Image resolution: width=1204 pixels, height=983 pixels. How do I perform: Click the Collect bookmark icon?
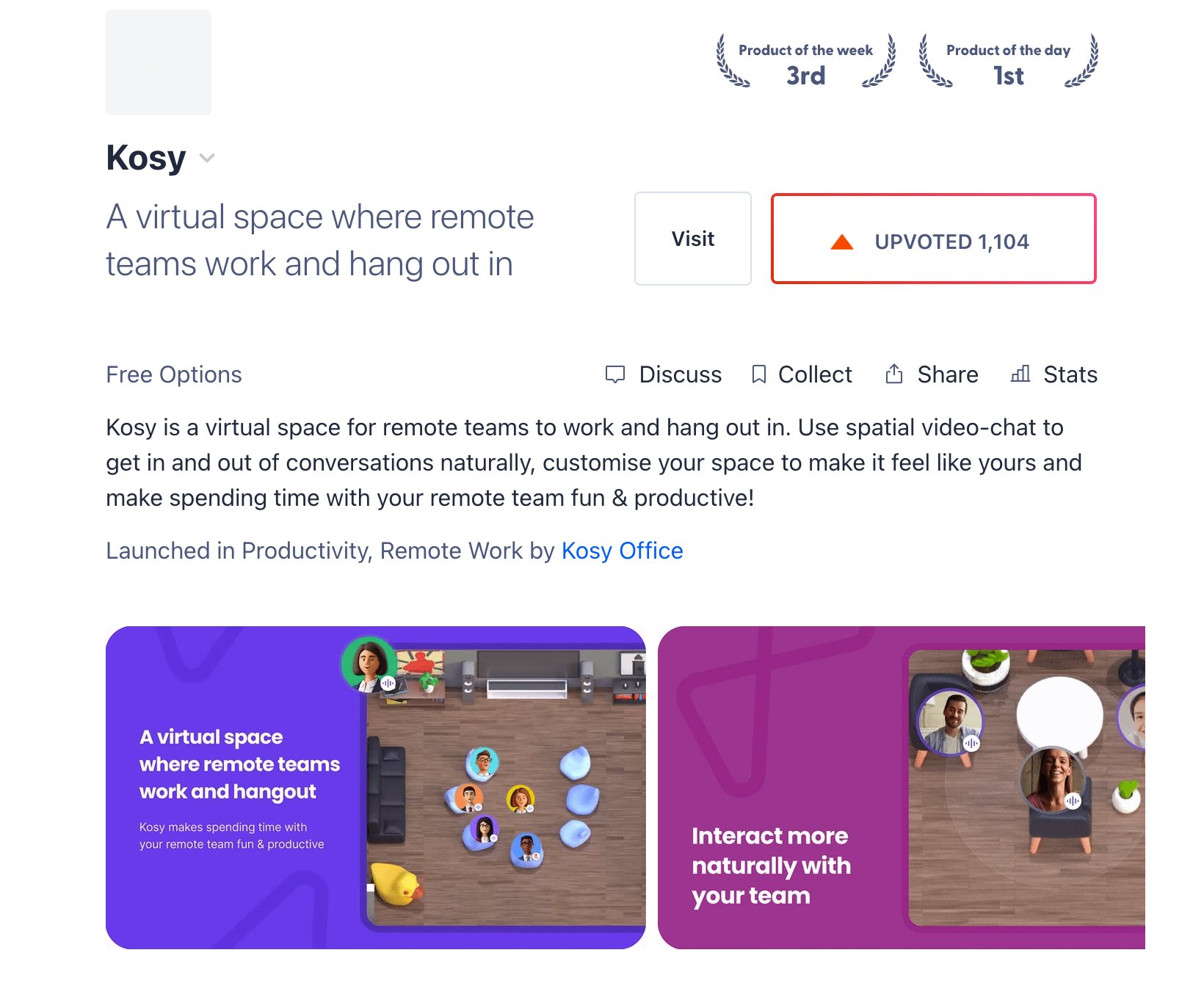click(759, 374)
